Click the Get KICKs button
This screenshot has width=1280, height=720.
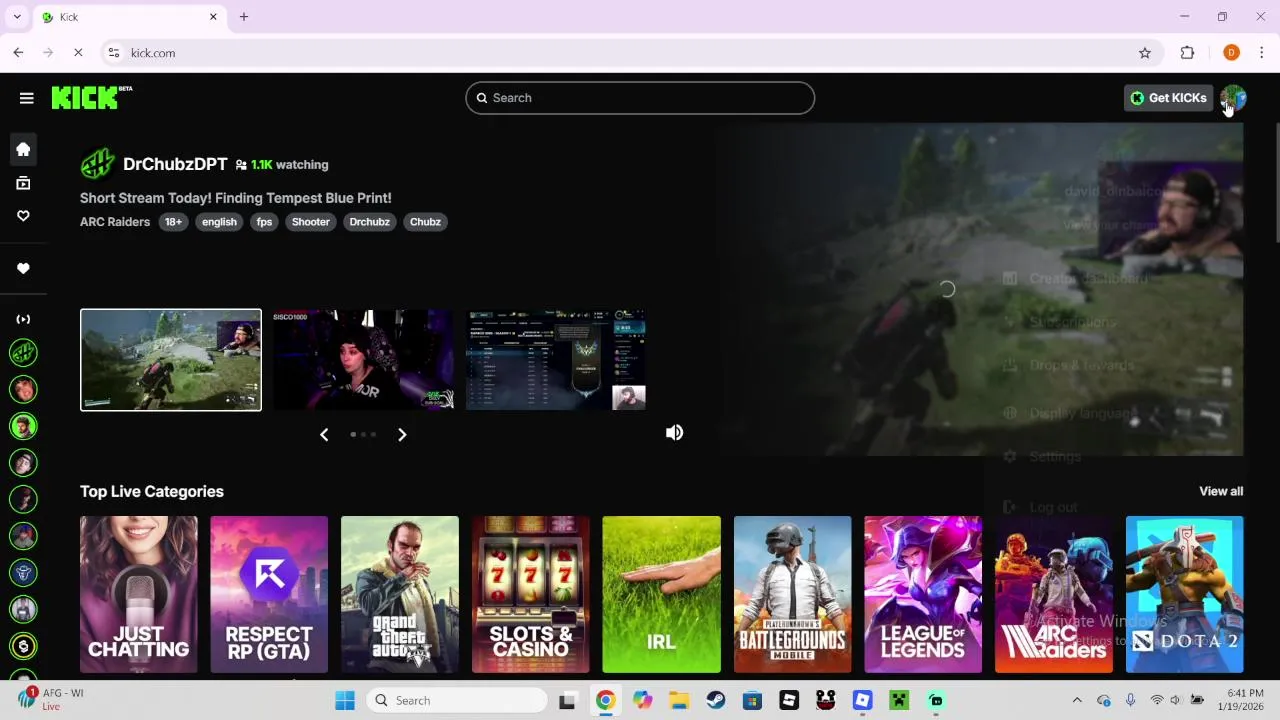point(1168,98)
